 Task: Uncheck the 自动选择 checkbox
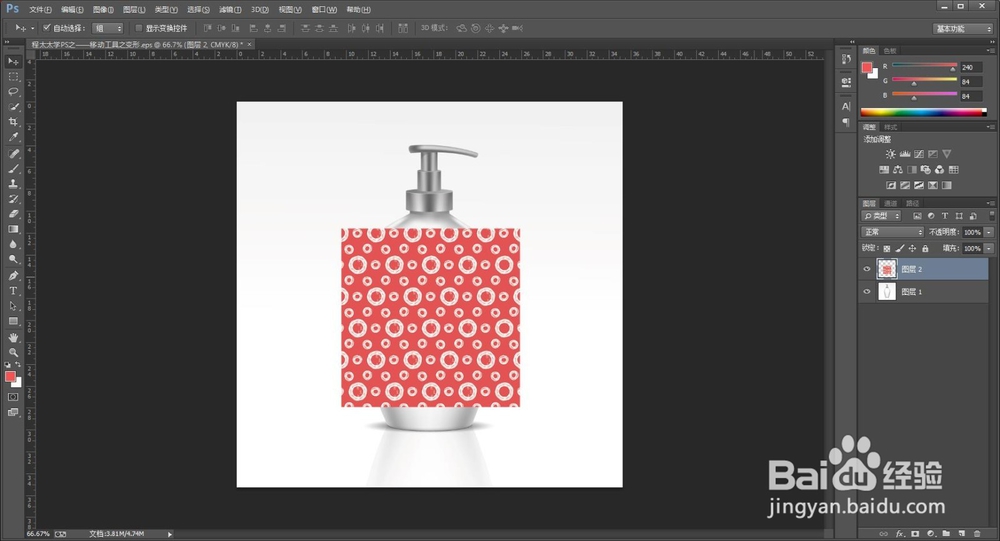click(x=47, y=28)
